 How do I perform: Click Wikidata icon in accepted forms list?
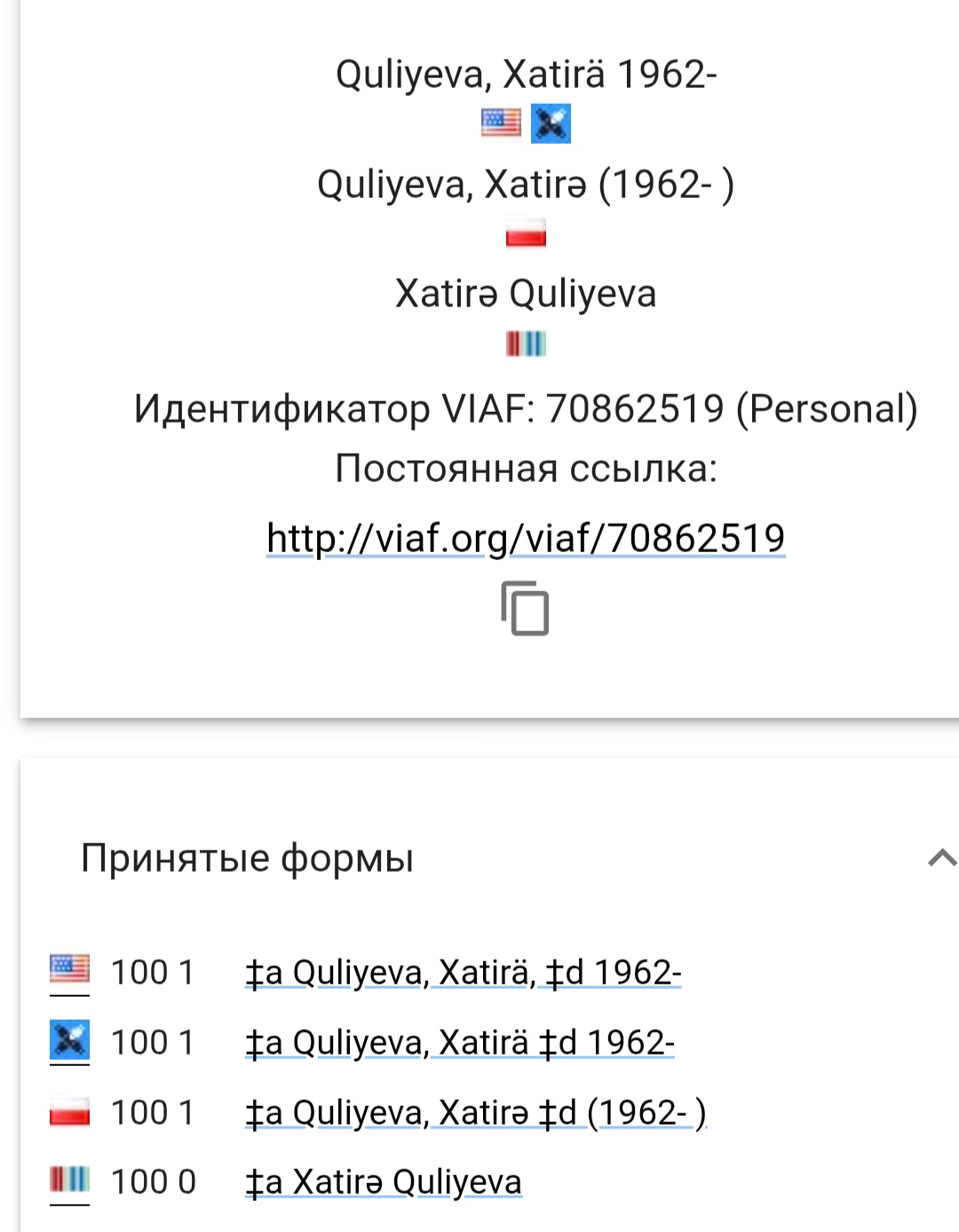coord(69,1181)
